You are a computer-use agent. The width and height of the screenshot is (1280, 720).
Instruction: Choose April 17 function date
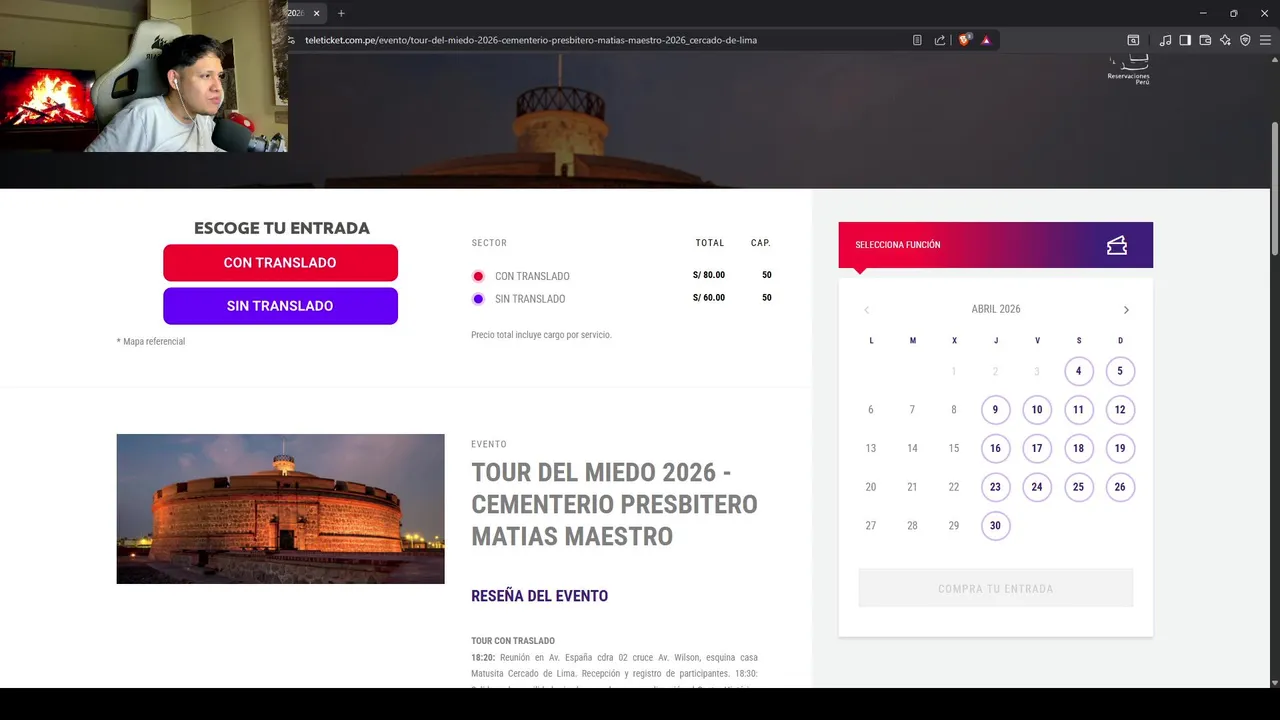pos(1037,449)
